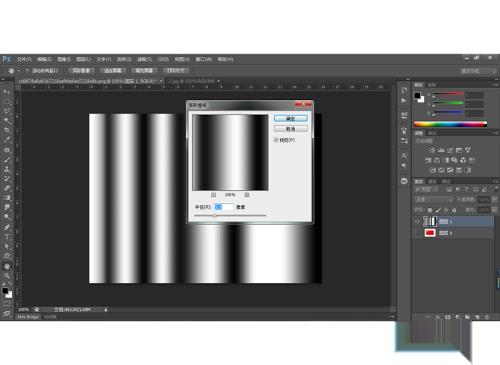The image size is (500, 365).
Task: Add a Curves adjustment
Action: (450, 150)
